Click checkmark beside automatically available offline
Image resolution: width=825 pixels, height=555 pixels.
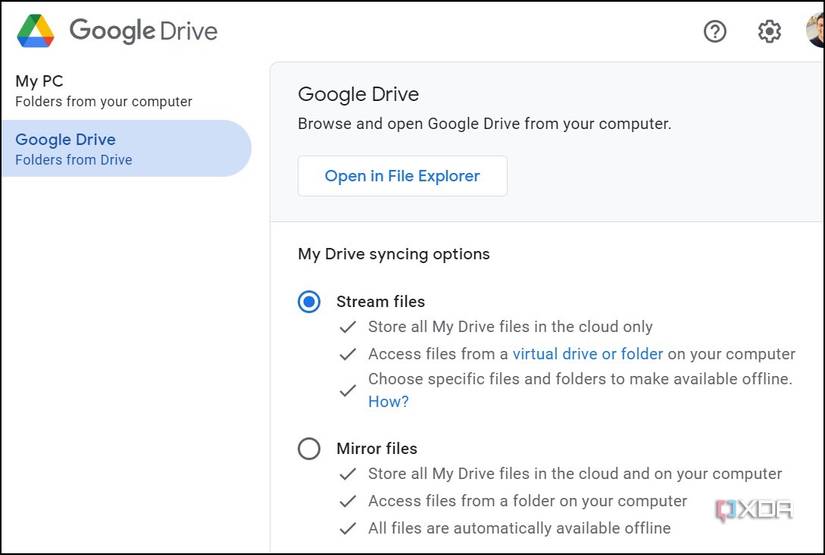tap(348, 528)
